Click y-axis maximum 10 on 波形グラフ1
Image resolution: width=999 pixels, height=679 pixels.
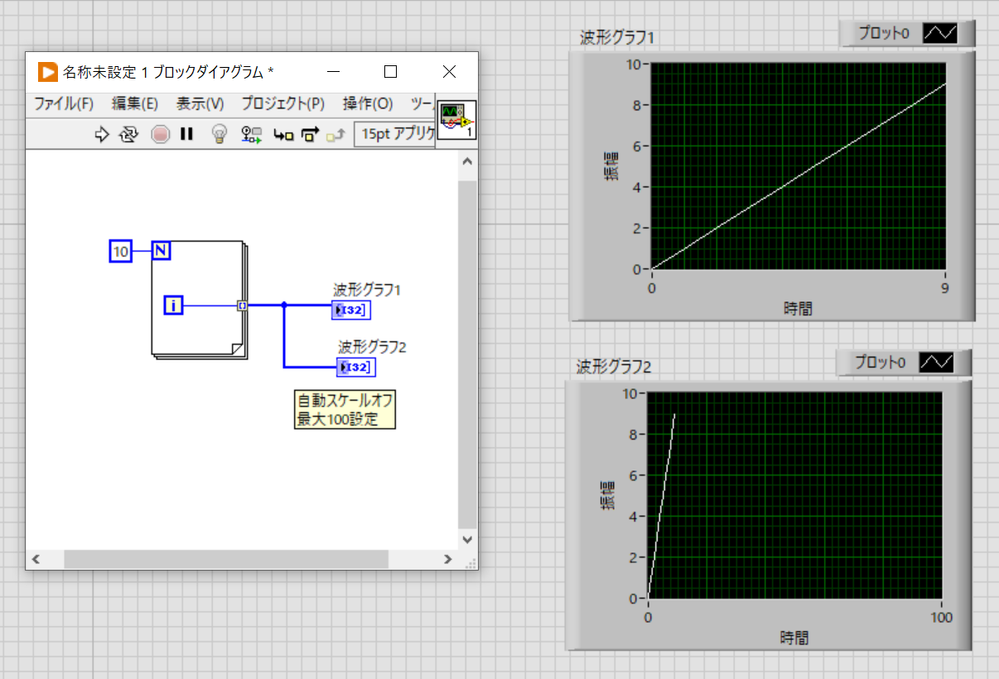pos(633,64)
